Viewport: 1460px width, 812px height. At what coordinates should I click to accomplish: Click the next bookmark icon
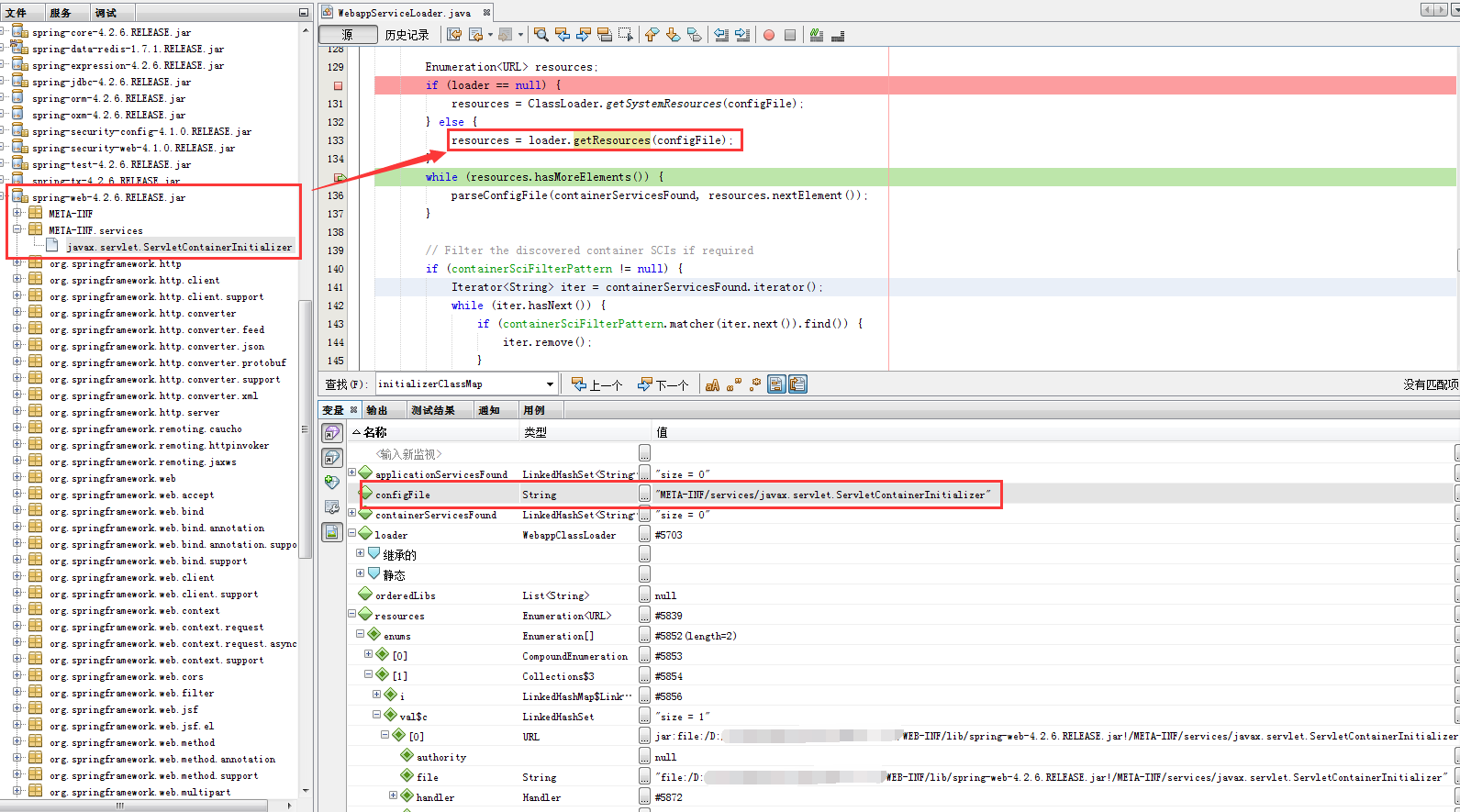673,35
